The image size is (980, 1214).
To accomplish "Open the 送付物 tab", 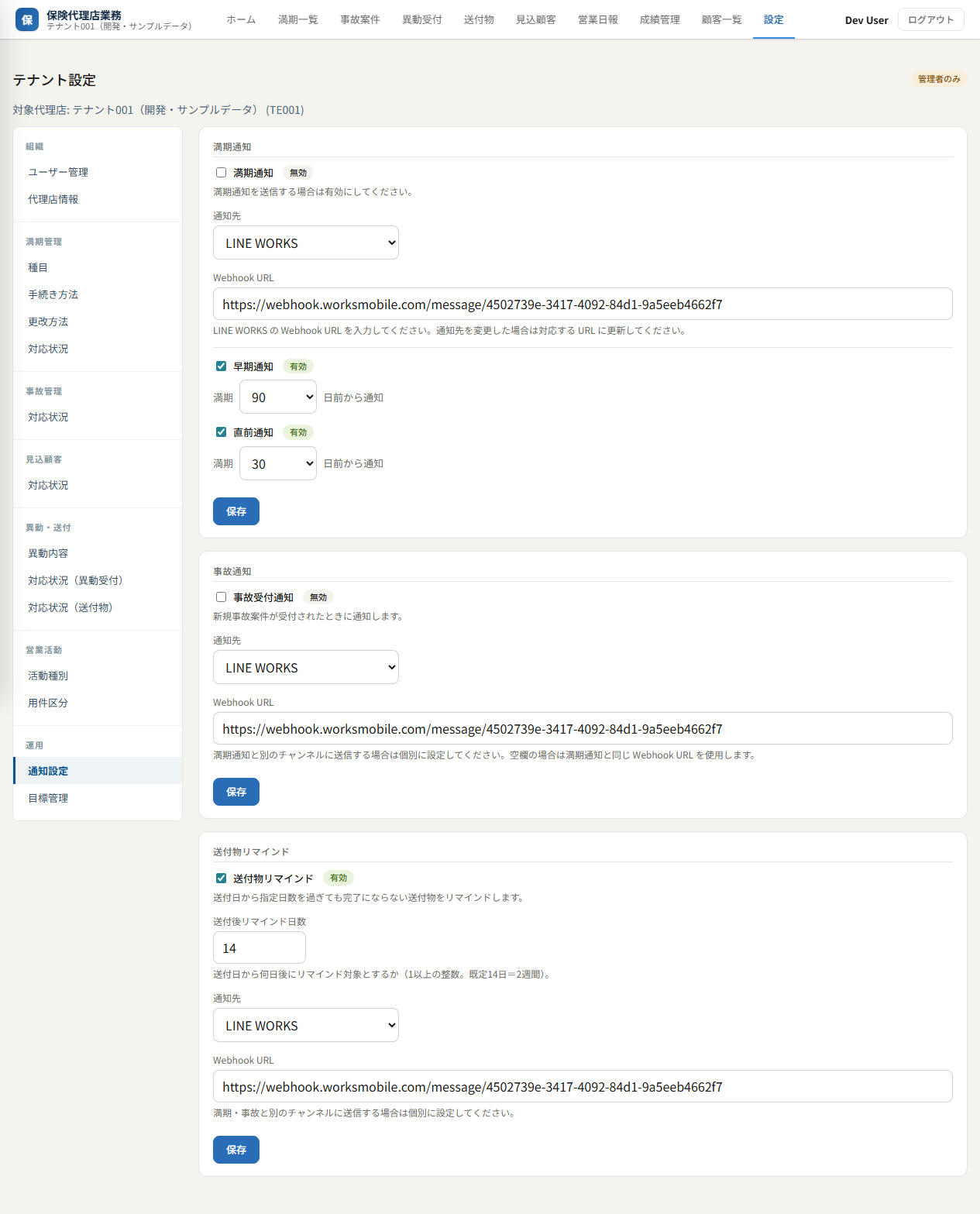I will (479, 19).
